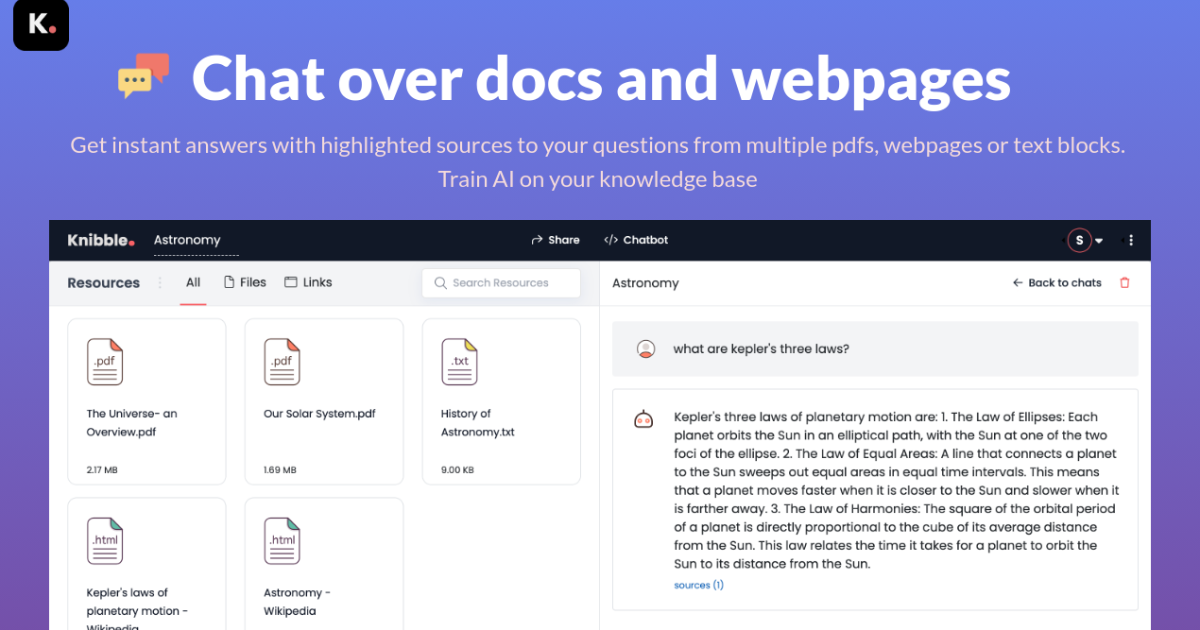Click the S user avatar
Screen dimensions: 1200x630
point(1079,240)
